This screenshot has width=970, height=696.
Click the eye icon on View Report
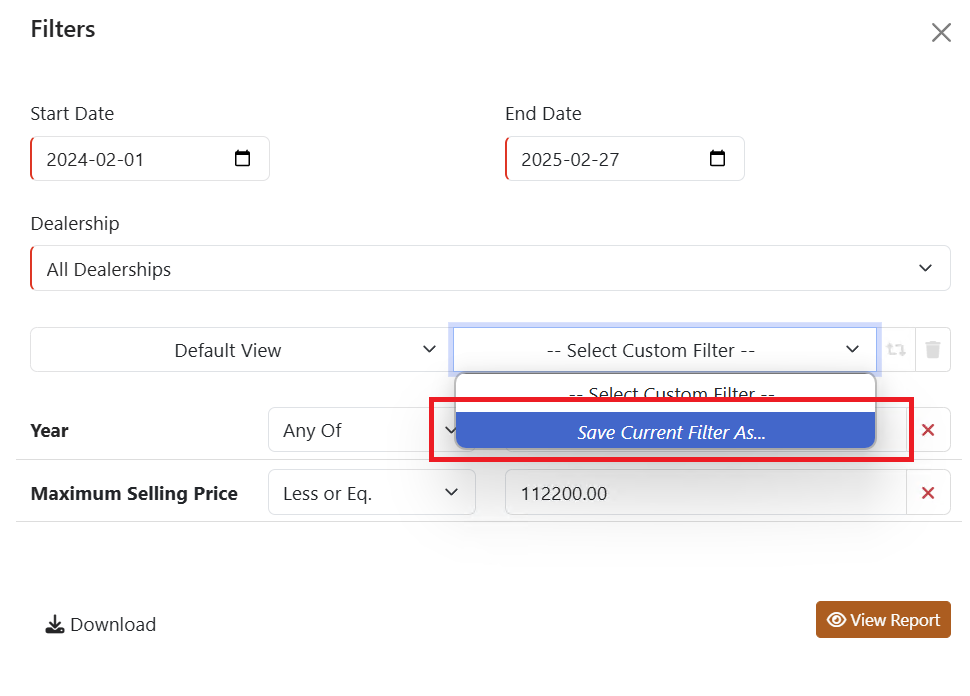coord(837,620)
